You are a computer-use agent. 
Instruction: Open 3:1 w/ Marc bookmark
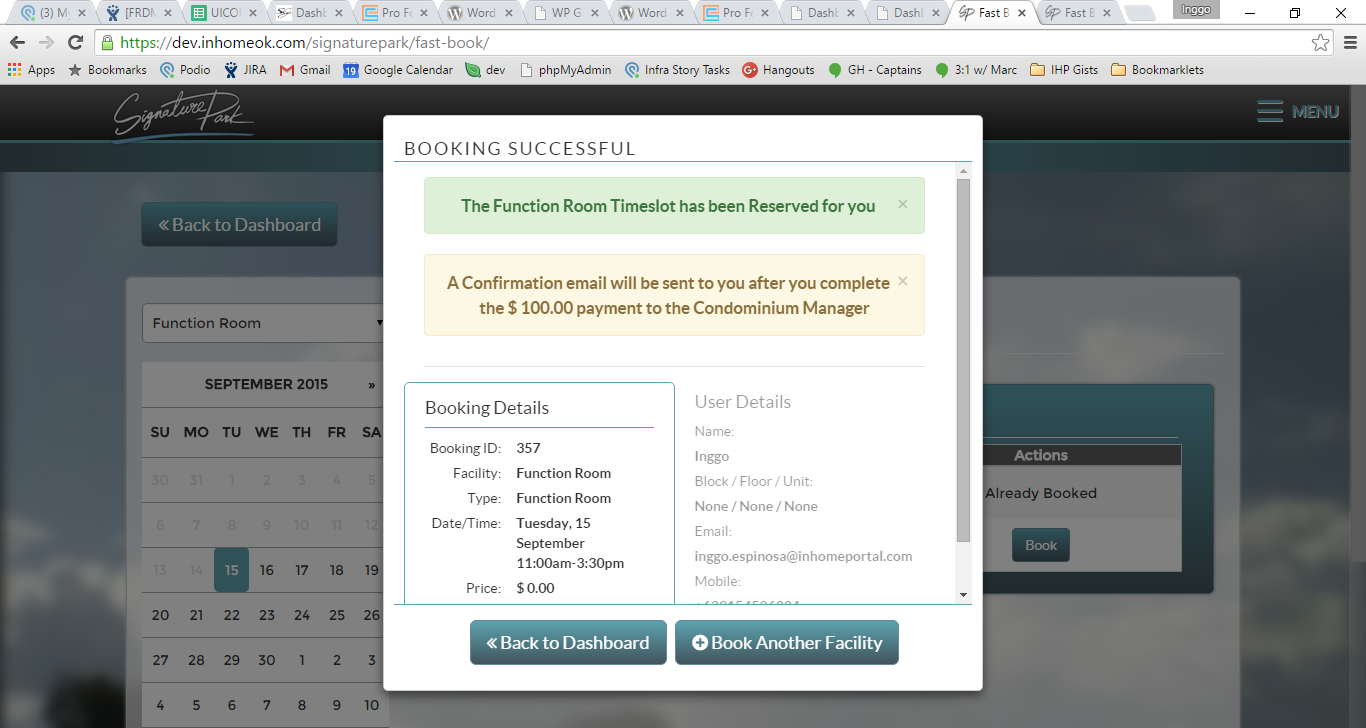tap(976, 70)
